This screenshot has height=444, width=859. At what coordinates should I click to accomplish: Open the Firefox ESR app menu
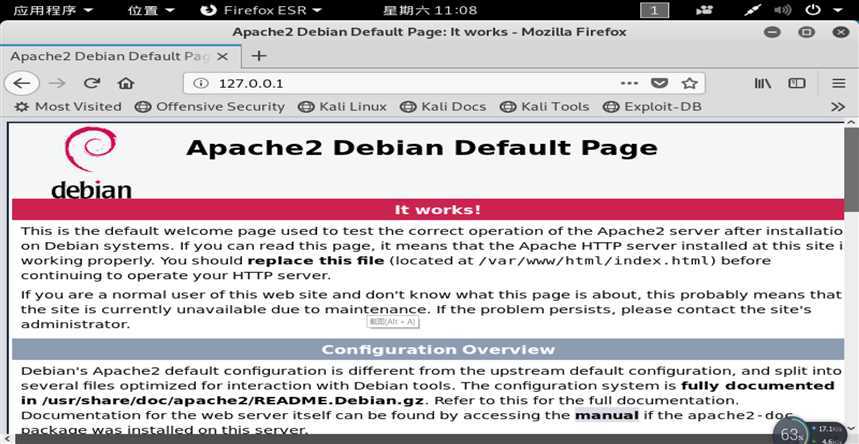pyautogui.click(x=262, y=10)
